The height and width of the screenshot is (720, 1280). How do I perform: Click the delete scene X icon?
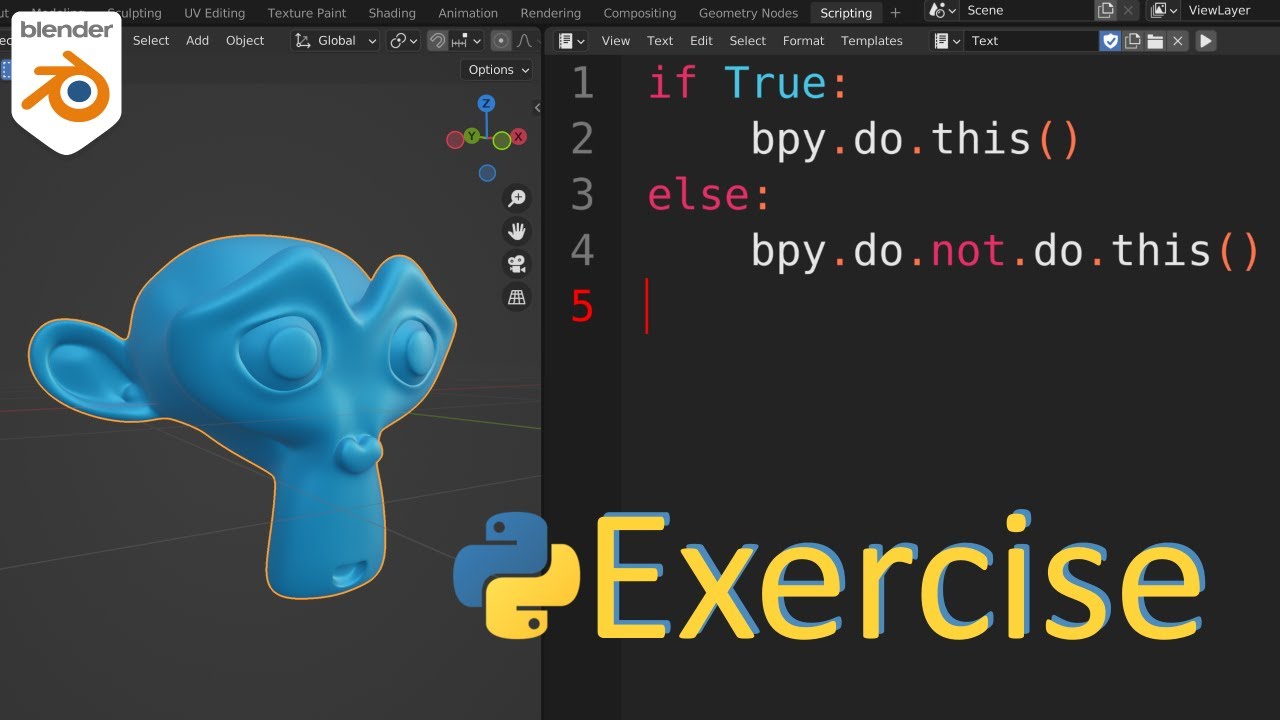[x=1128, y=11]
